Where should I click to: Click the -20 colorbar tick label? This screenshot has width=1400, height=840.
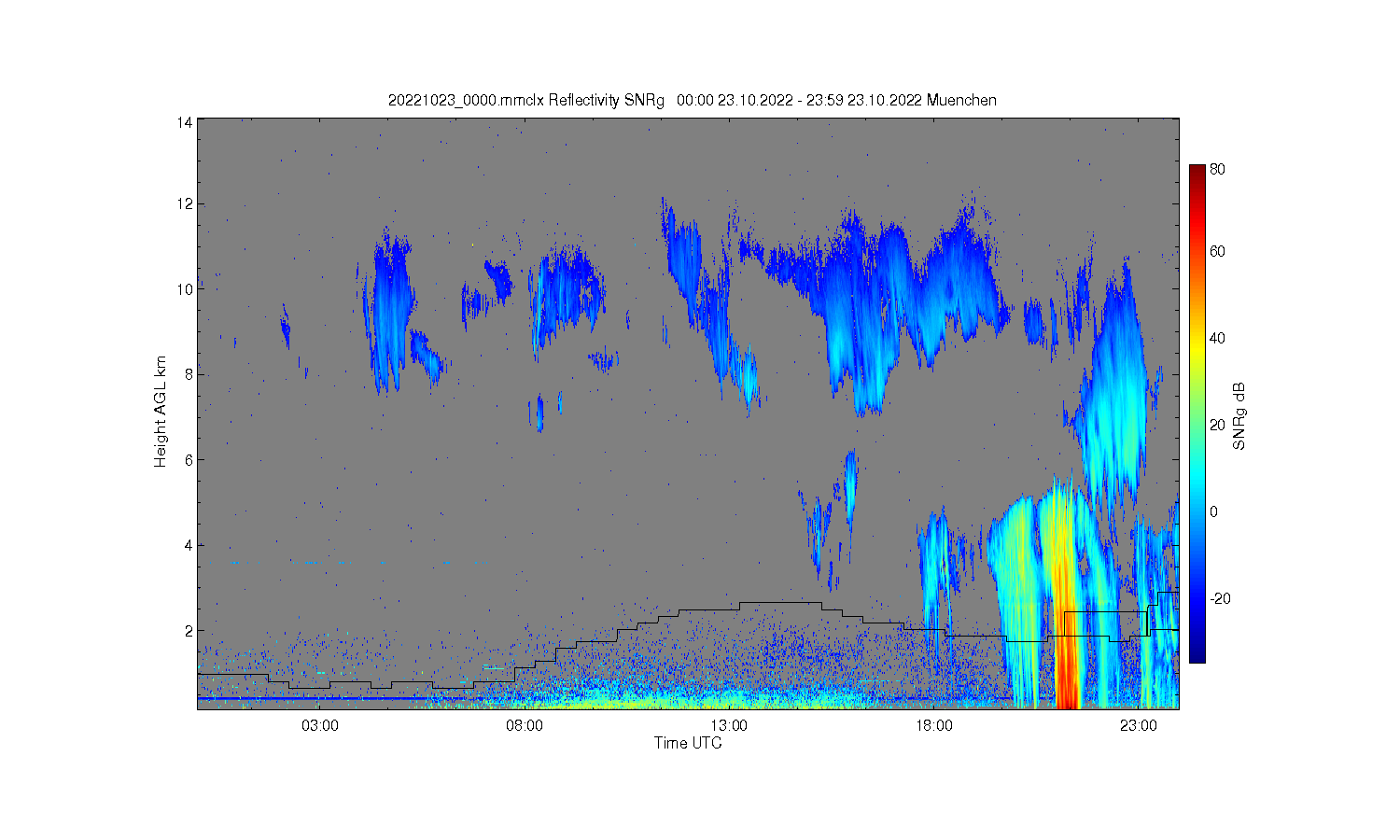click(x=1220, y=599)
